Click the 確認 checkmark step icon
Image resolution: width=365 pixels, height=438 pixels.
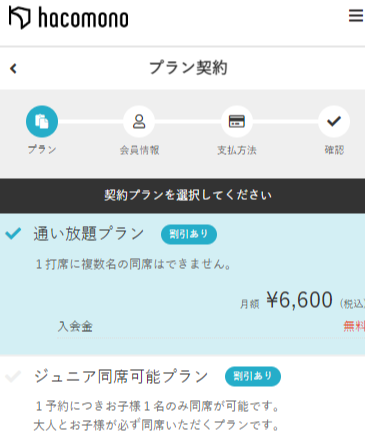pyautogui.click(x=334, y=121)
